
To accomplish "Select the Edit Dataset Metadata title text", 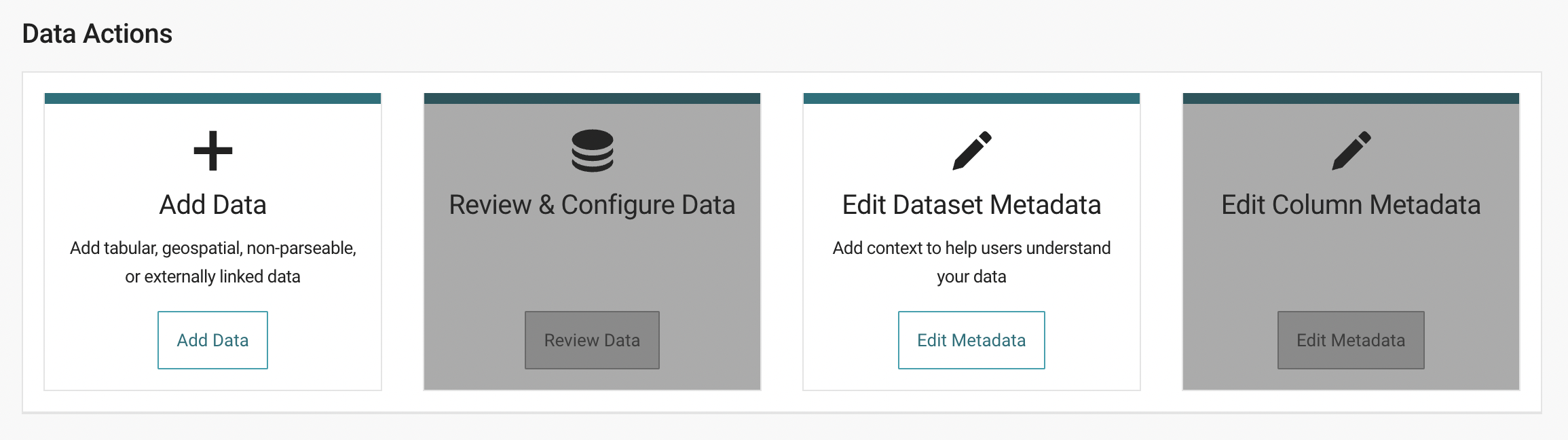I will coord(971,205).
